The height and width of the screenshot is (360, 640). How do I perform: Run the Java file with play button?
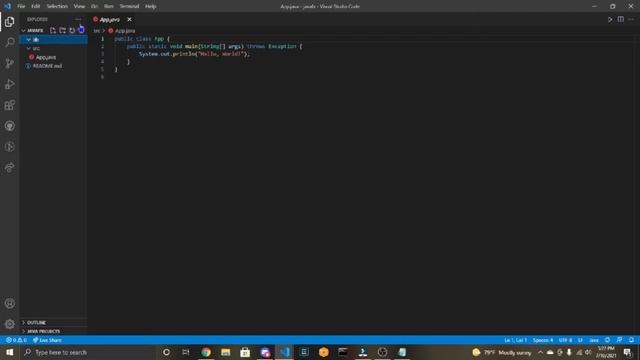610,19
